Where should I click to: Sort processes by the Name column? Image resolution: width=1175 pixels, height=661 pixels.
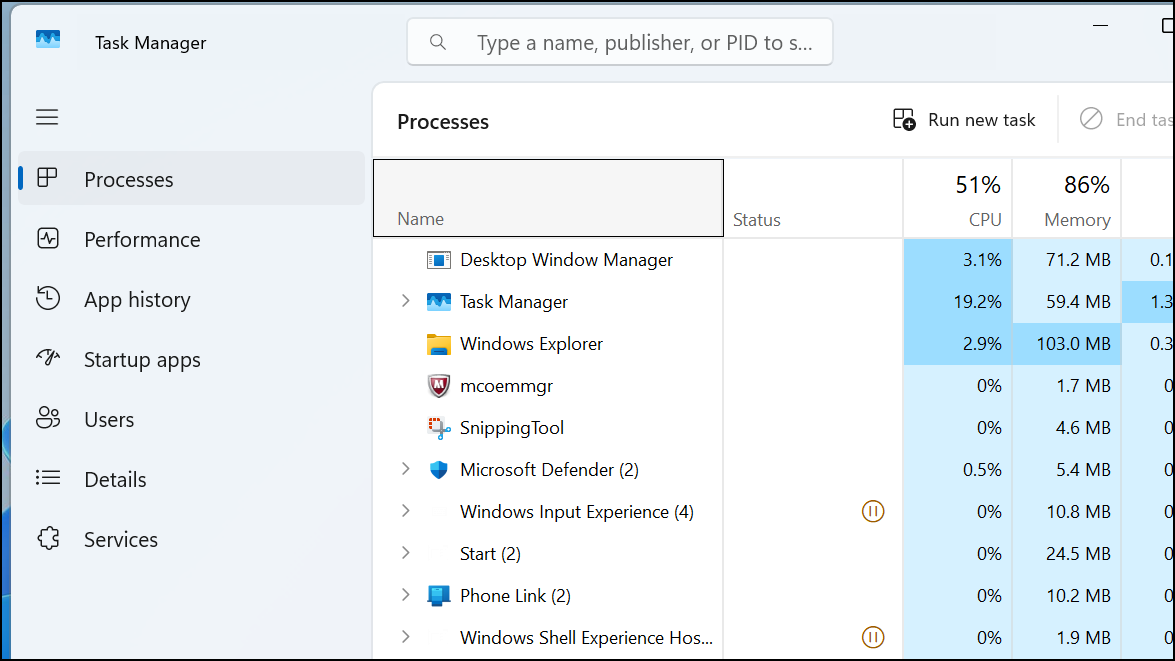coord(549,198)
